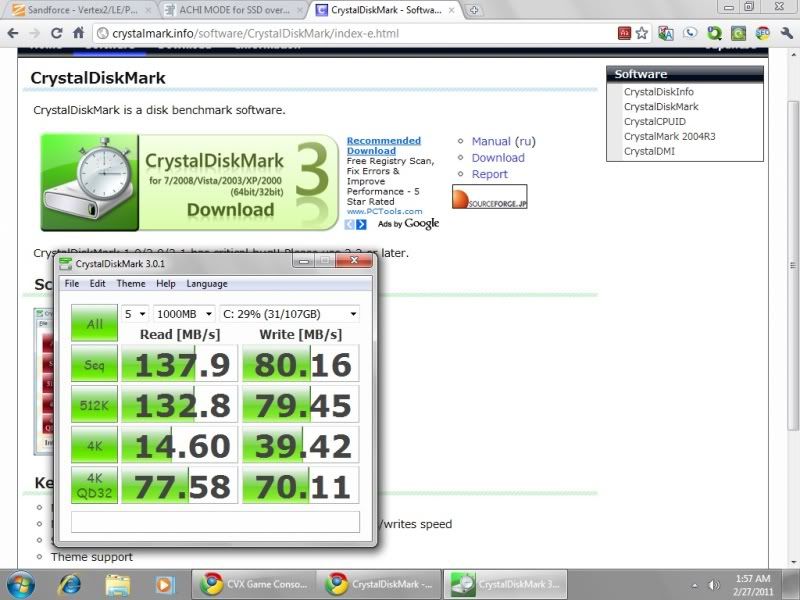
Task: Show hidden tray icons arrow
Action: click(x=694, y=585)
